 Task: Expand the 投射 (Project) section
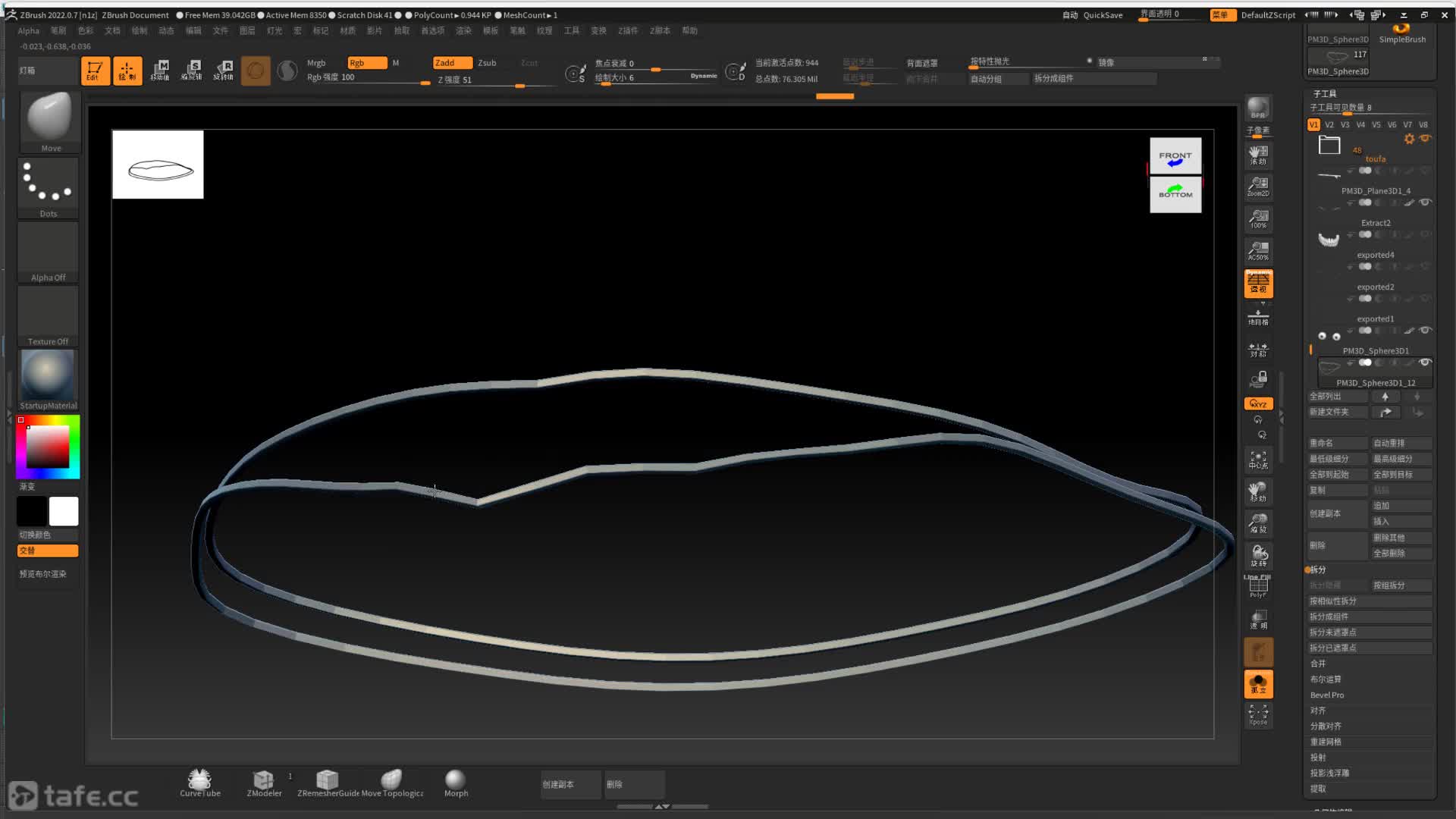click(x=1318, y=758)
